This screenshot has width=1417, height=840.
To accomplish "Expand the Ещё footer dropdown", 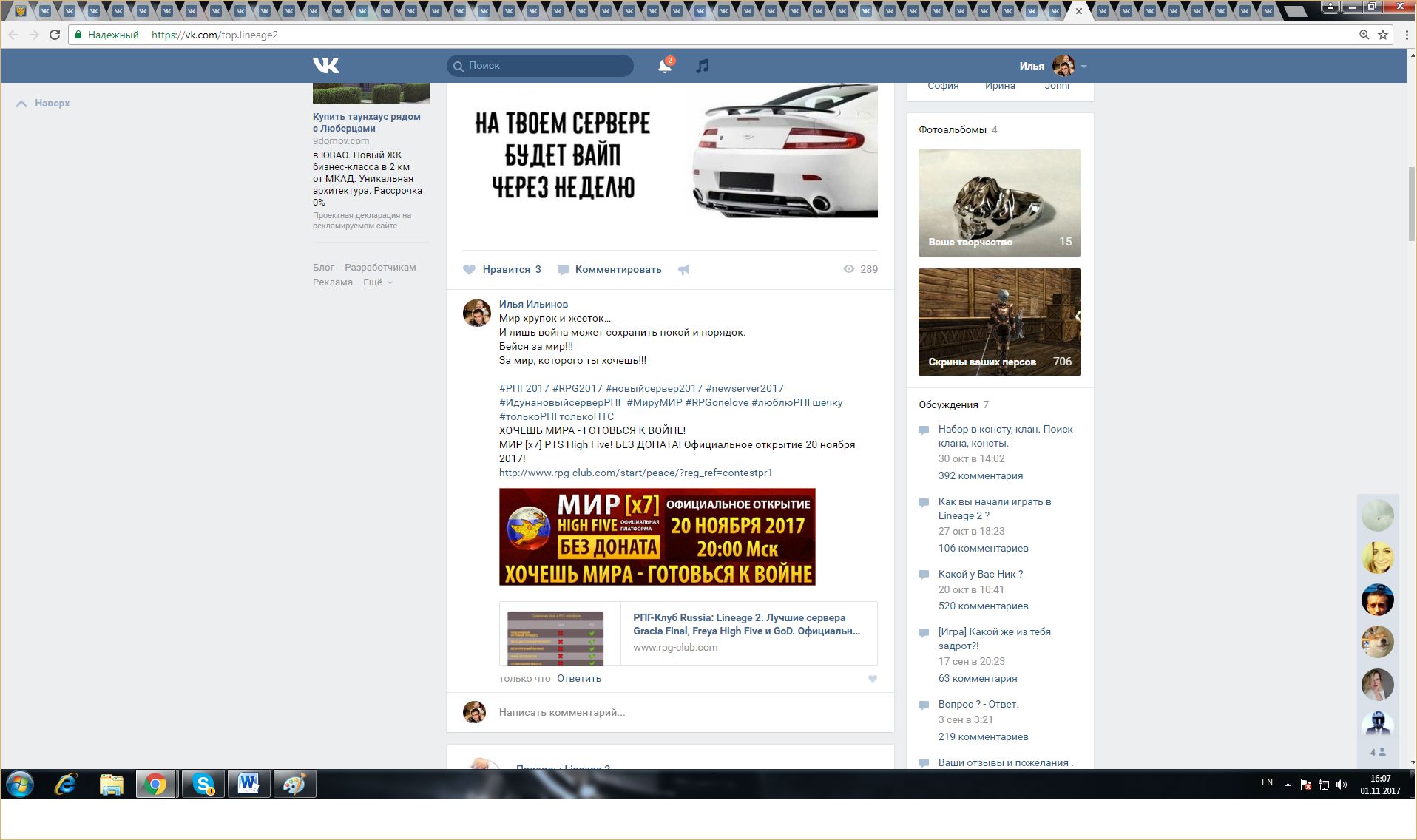I will [x=377, y=282].
